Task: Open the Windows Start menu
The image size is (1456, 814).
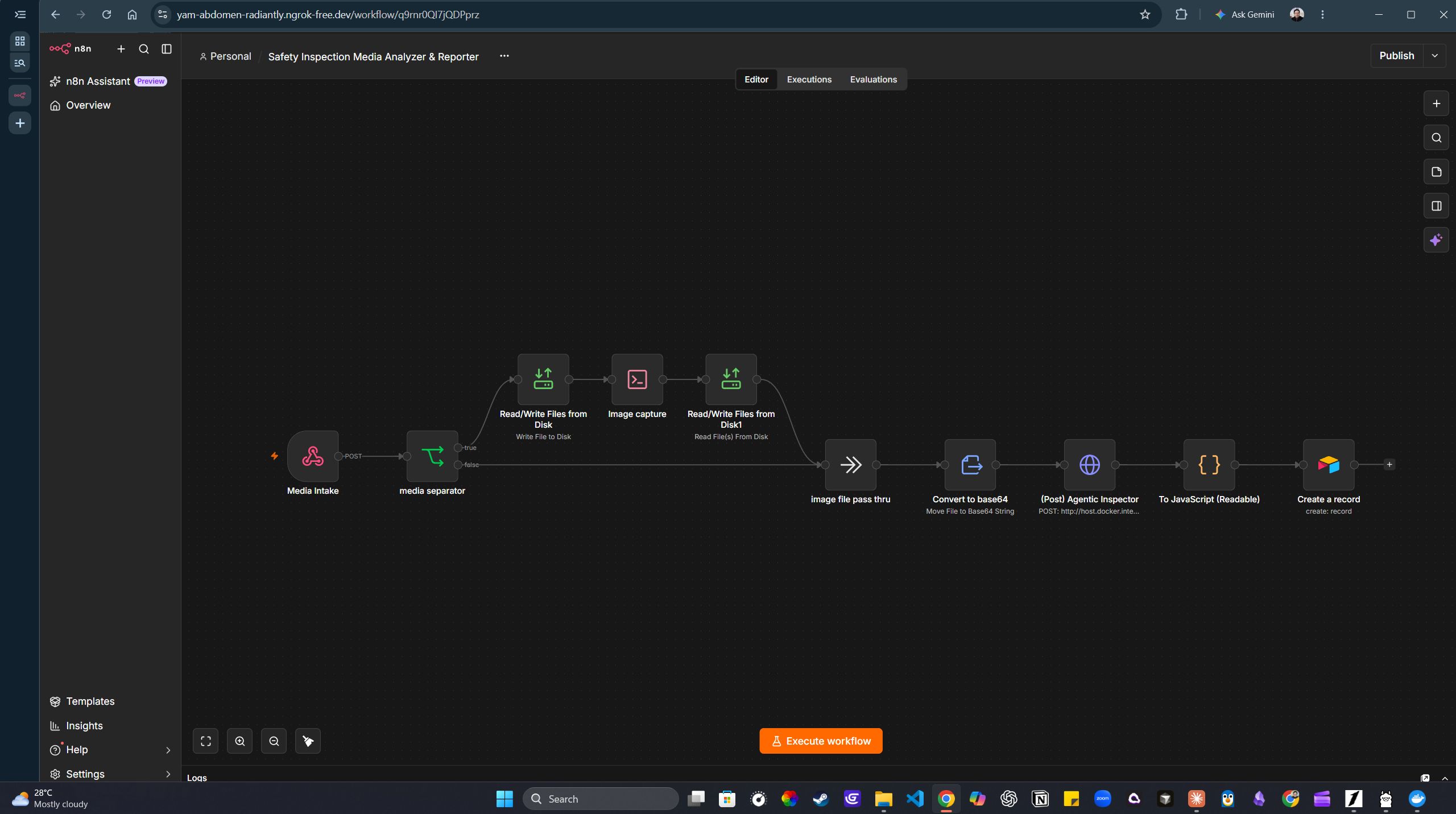Action: (x=504, y=799)
